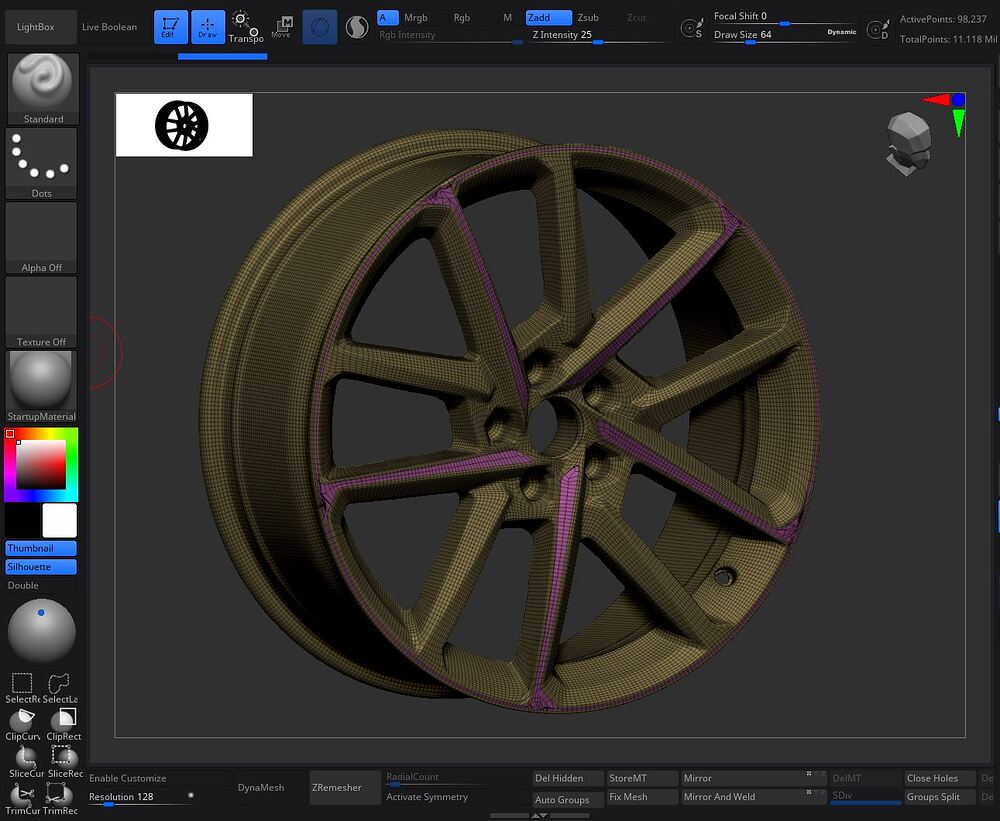Viewport: 1000px width, 821px height.
Task: Adjust the Draw Size slider
Action: 769,36
